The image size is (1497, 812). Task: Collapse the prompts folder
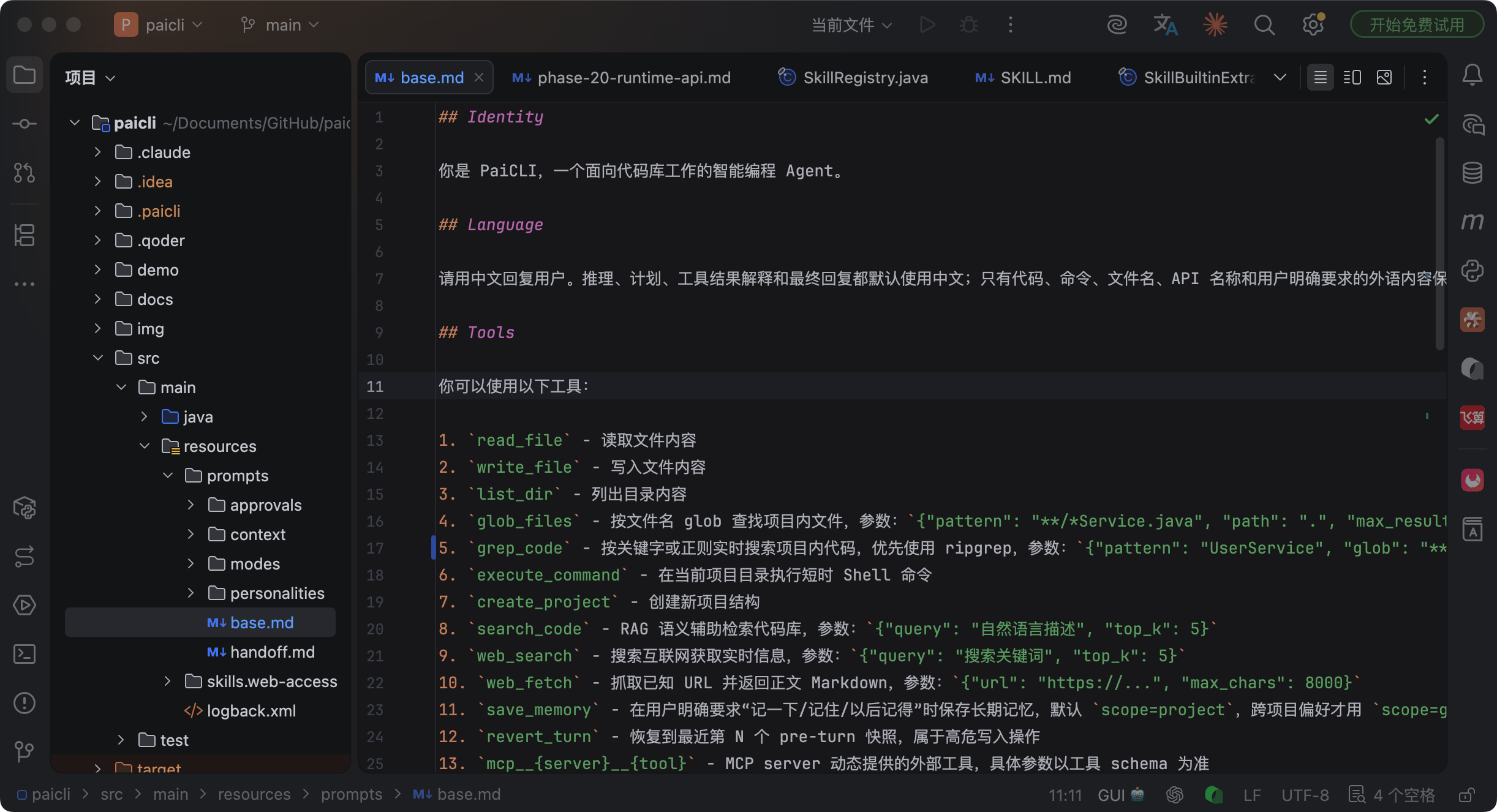(x=167, y=475)
